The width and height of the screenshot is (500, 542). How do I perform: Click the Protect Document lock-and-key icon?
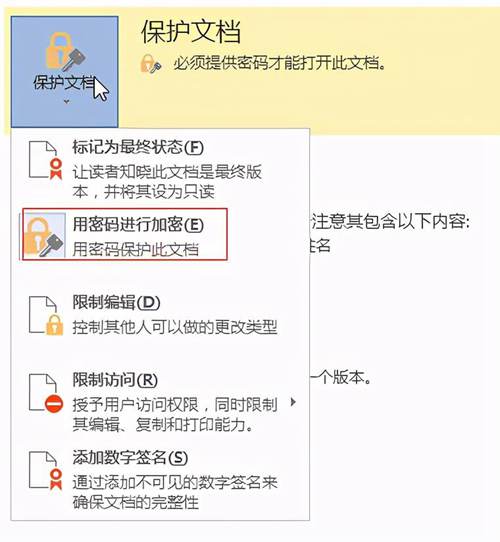66,52
